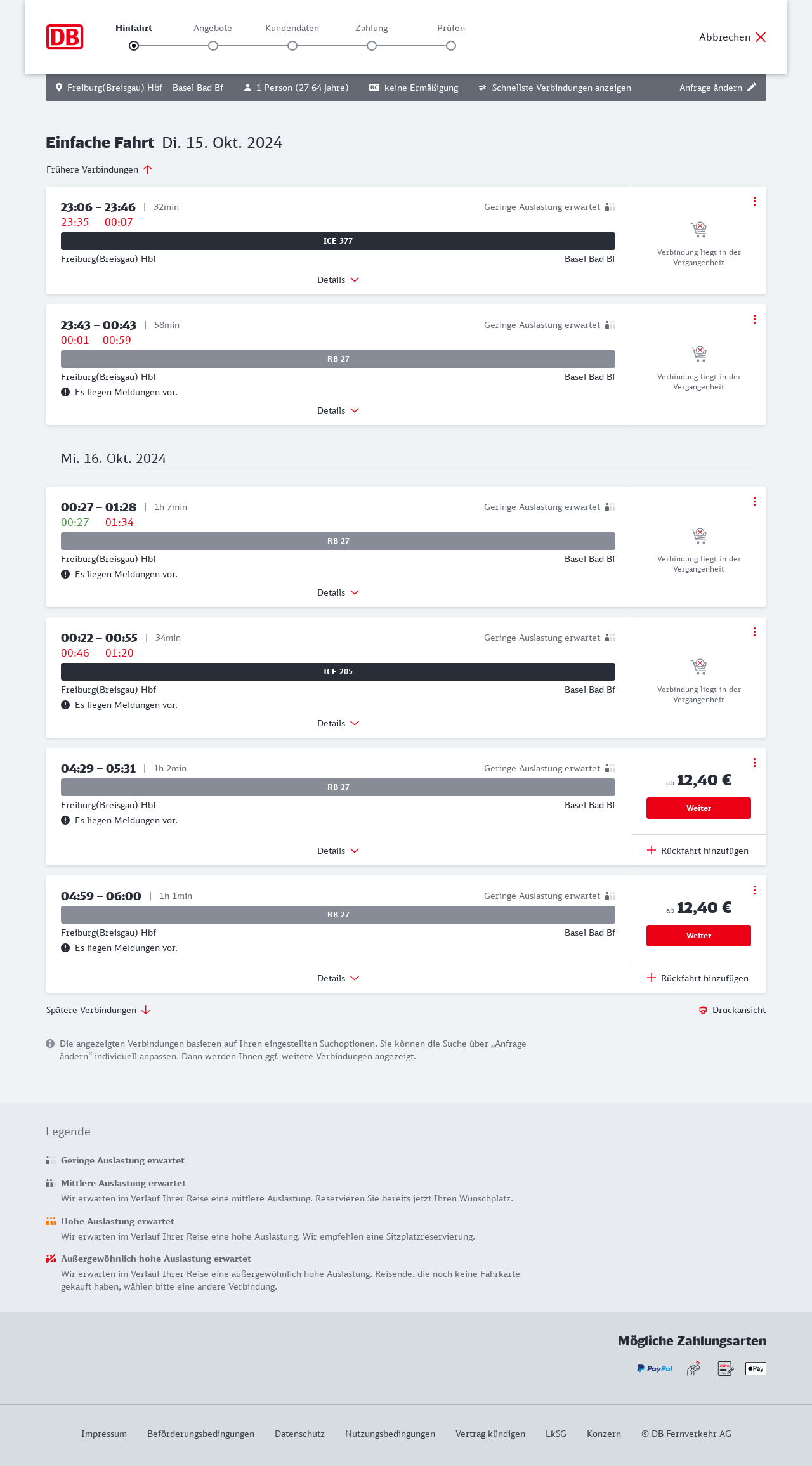Click warning icon on 04:59 connection
Viewport: 812px width, 1466px height.
[65, 948]
